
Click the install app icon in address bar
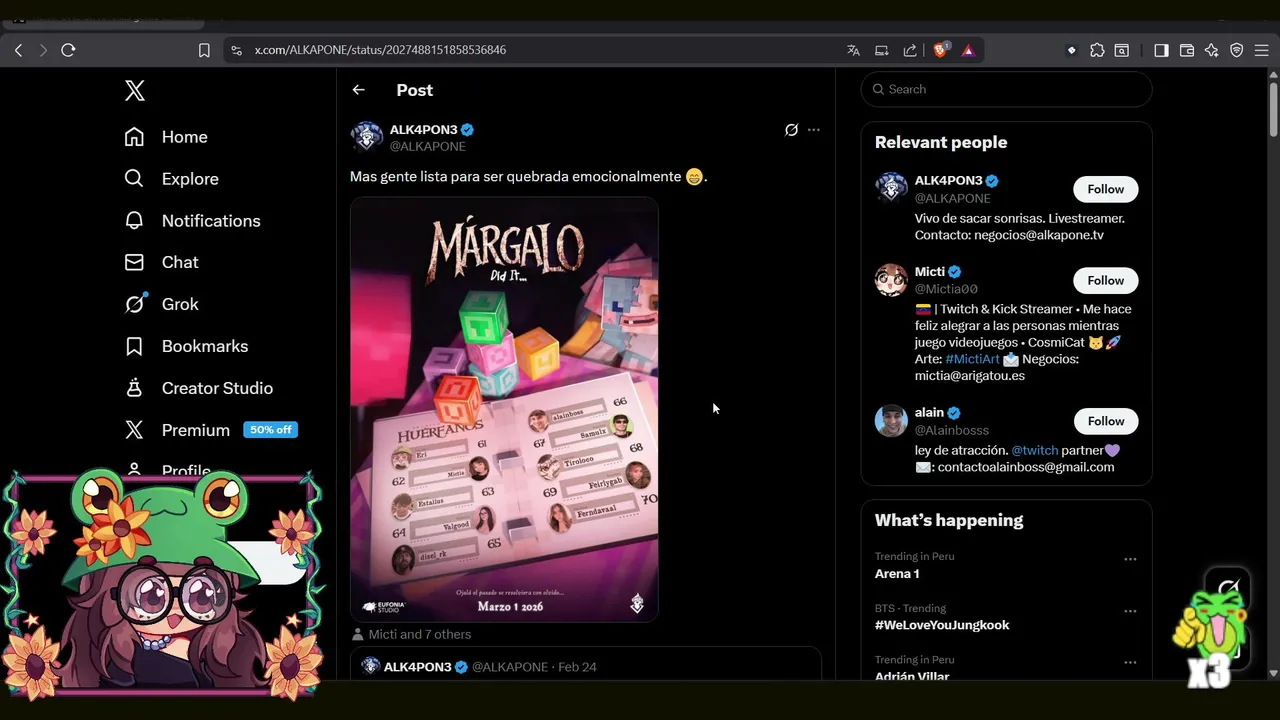pos(882,50)
